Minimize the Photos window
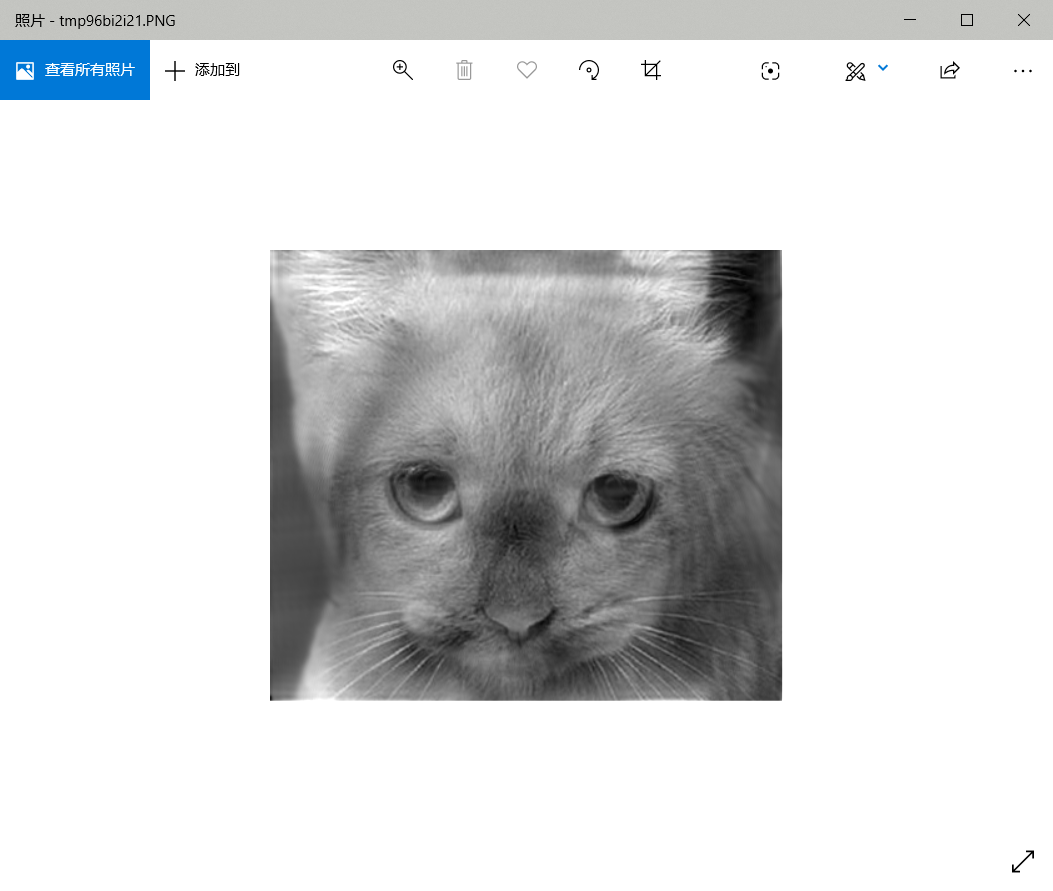 coord(910,20)
